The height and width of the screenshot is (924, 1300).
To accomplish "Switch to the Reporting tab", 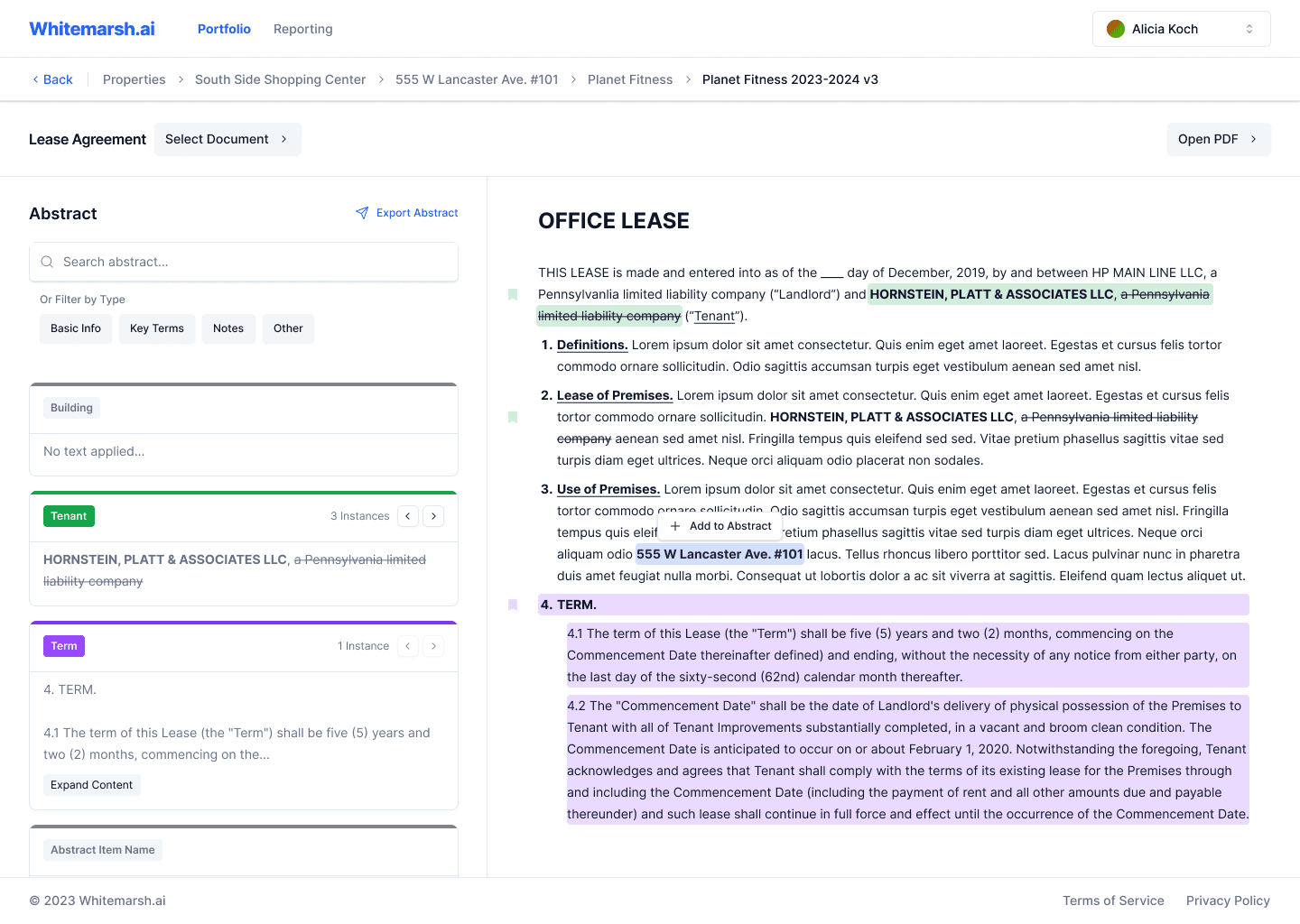I will tap(303, 29).
